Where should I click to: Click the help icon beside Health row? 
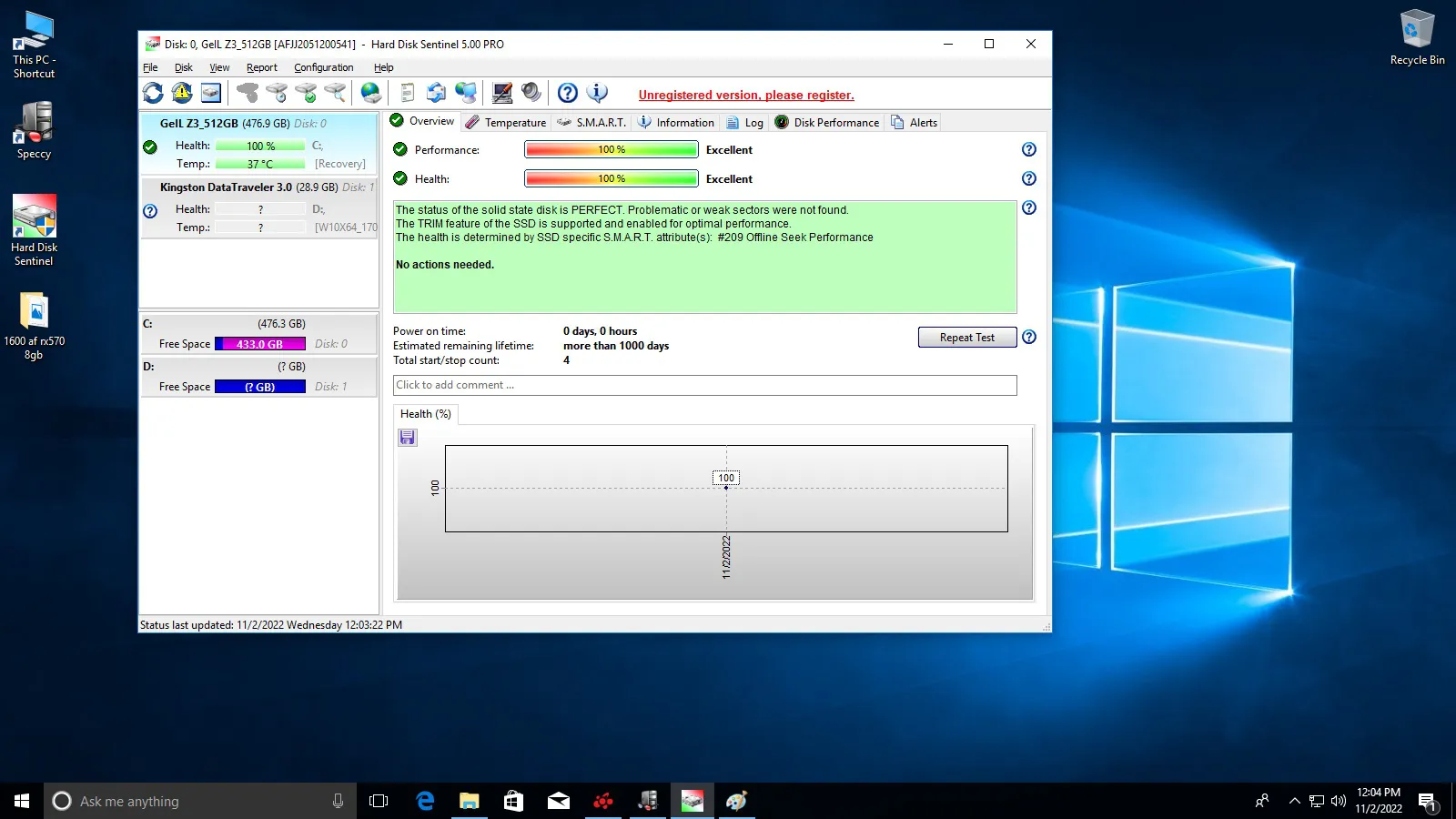(1029, 178)
